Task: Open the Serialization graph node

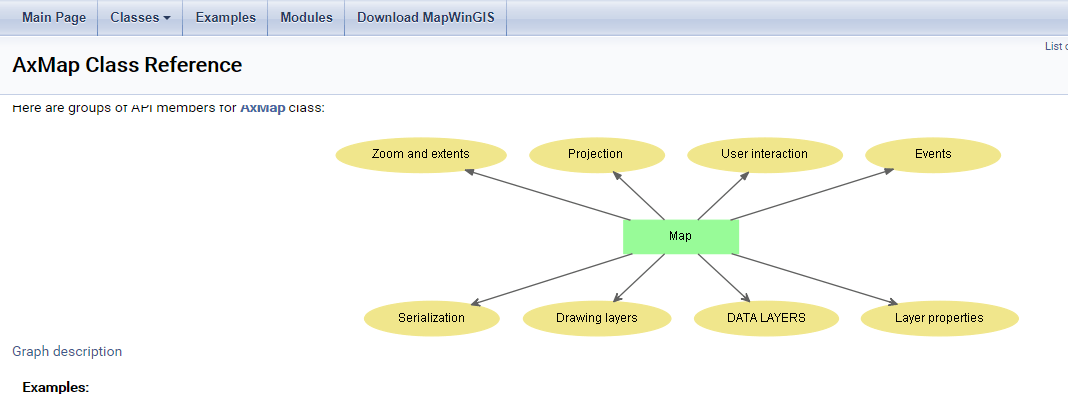Action: point(431,318)
